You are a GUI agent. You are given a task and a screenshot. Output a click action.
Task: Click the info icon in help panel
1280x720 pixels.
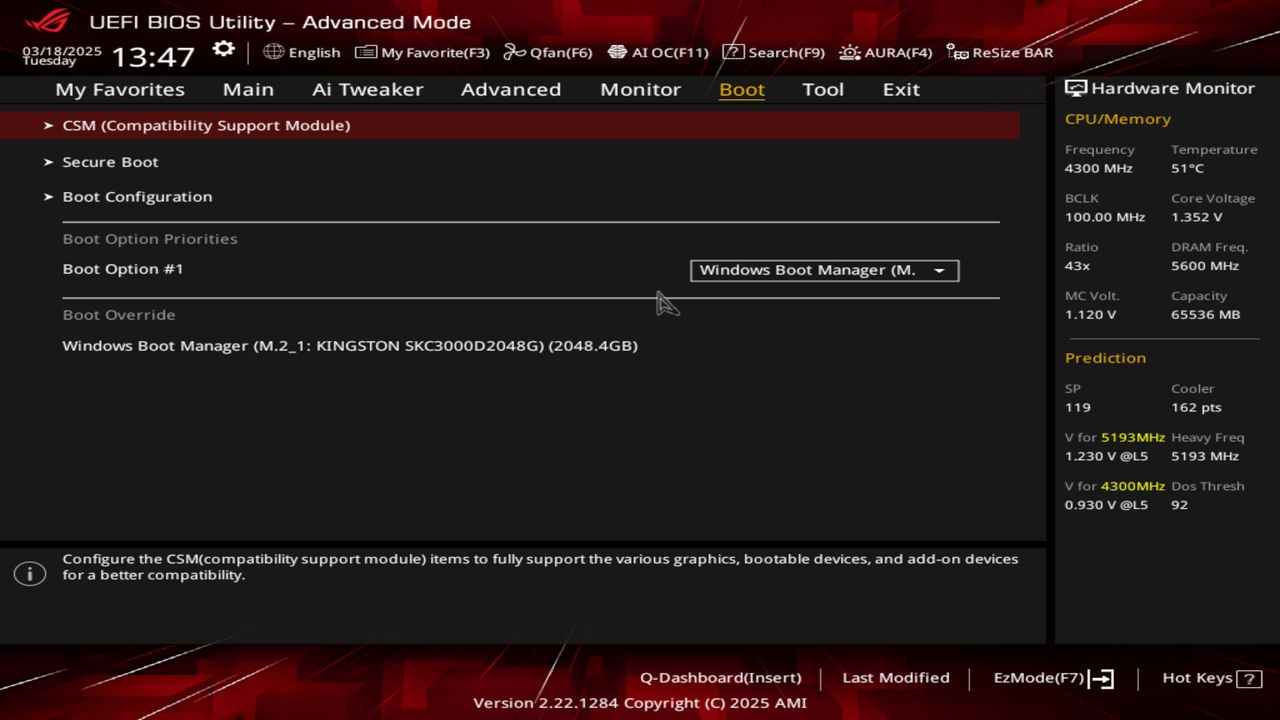point(29,573)
